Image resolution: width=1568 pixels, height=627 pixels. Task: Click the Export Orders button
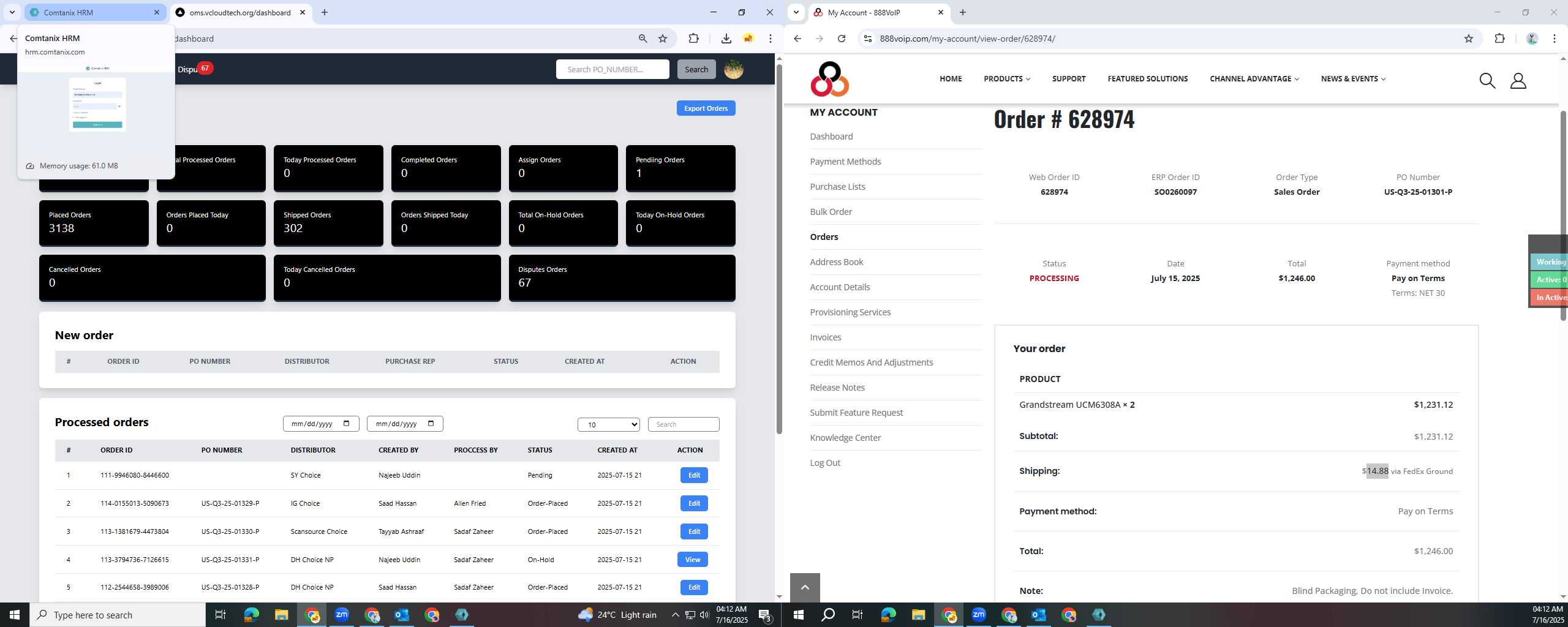(x=706, y=108)
